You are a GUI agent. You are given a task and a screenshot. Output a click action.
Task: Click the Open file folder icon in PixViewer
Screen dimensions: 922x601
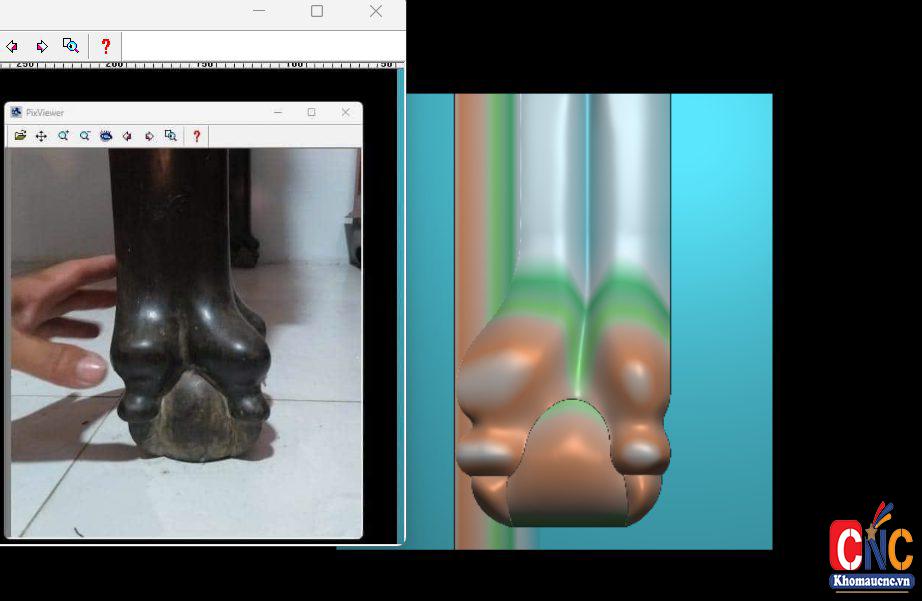pyautogui.click(x=20, y=136)
